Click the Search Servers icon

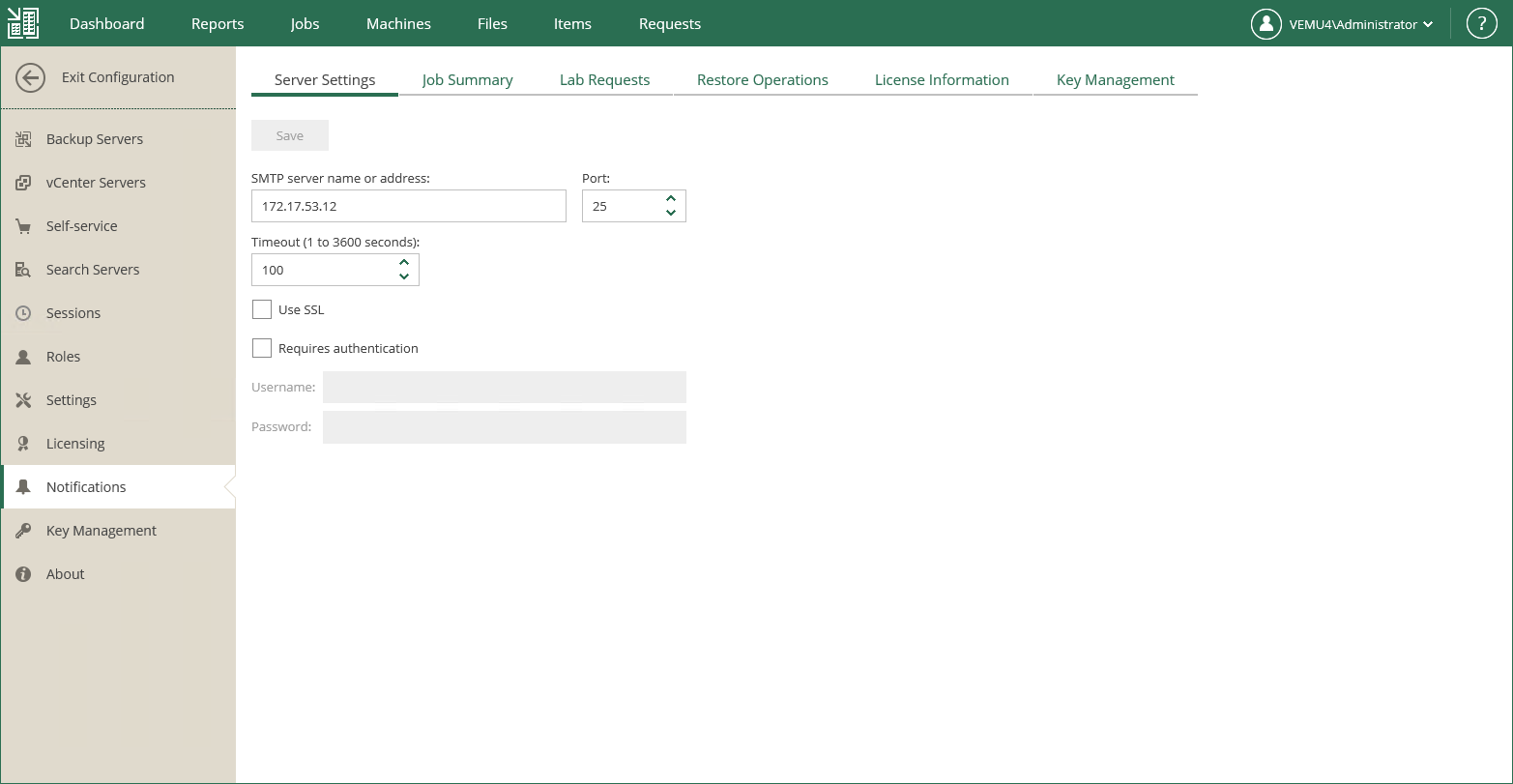pyautogui.click(x=23, y=270)
